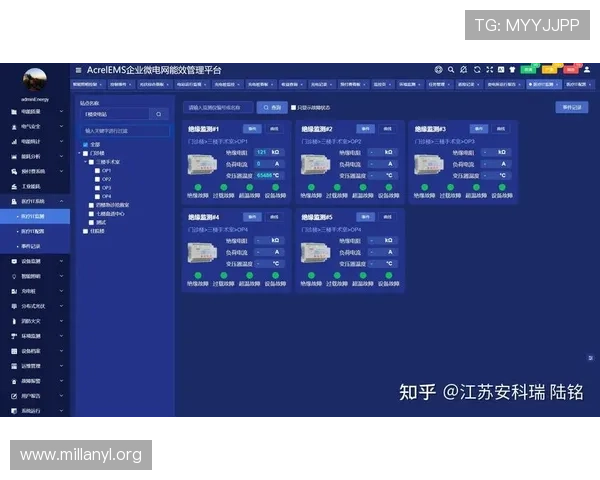
Task: Collapse the 门诊楼 tree node arrow
Action: pos(80,153)
